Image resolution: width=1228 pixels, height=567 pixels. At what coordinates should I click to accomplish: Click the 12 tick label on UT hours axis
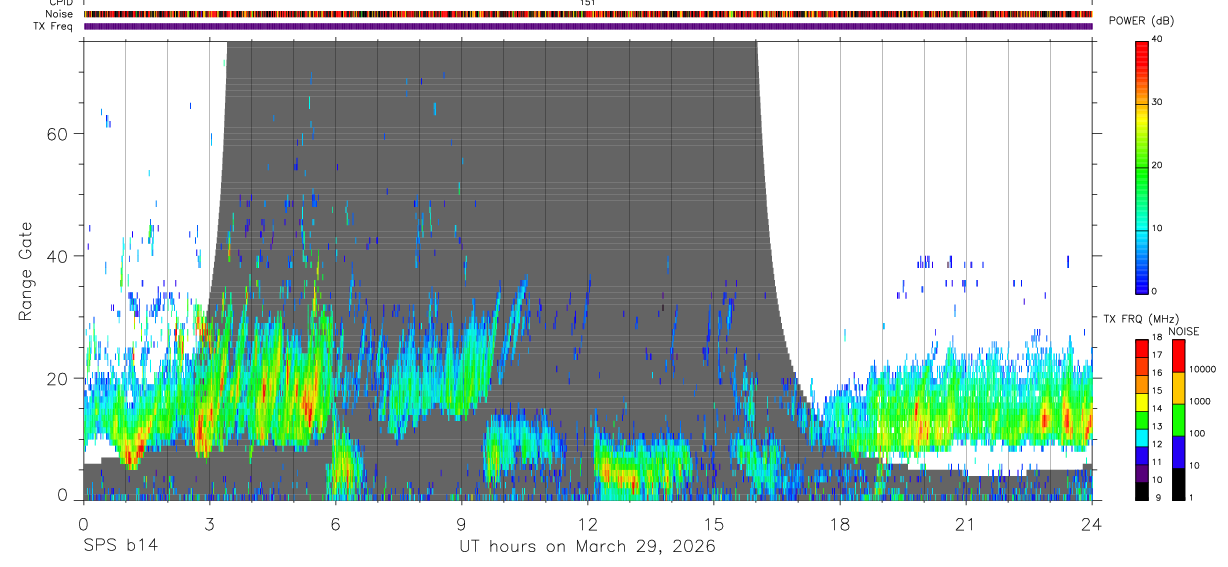[587, 523]
